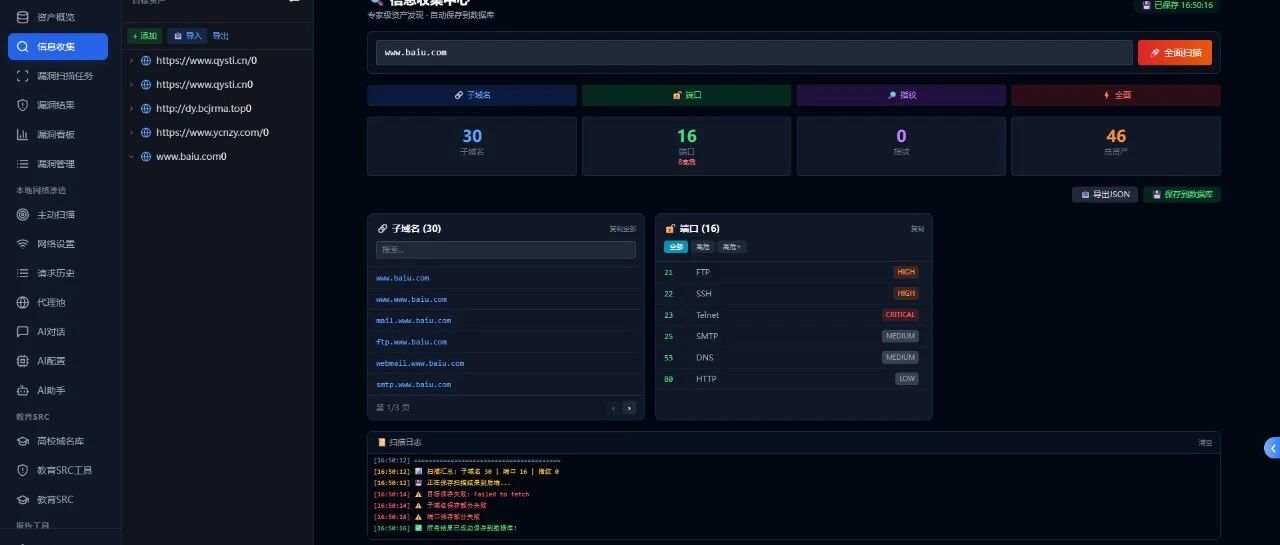
Task: Click the port 23 Telnet row
Action: click(x=791, y=315)
